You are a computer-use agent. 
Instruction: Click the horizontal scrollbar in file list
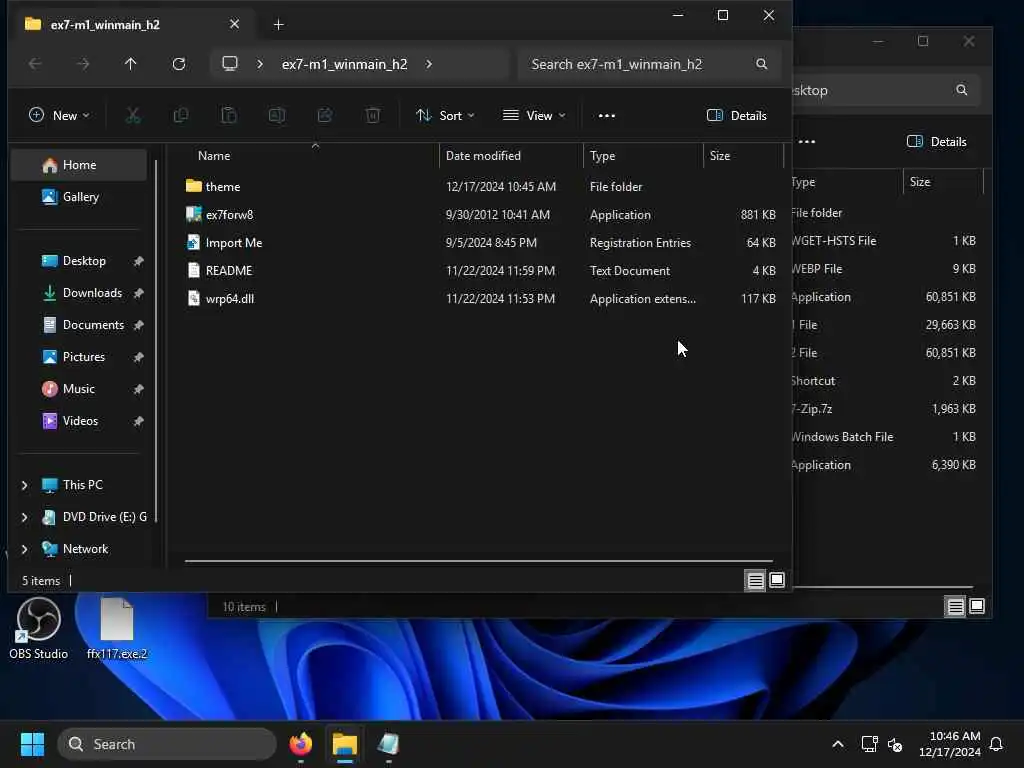(479, 560)
